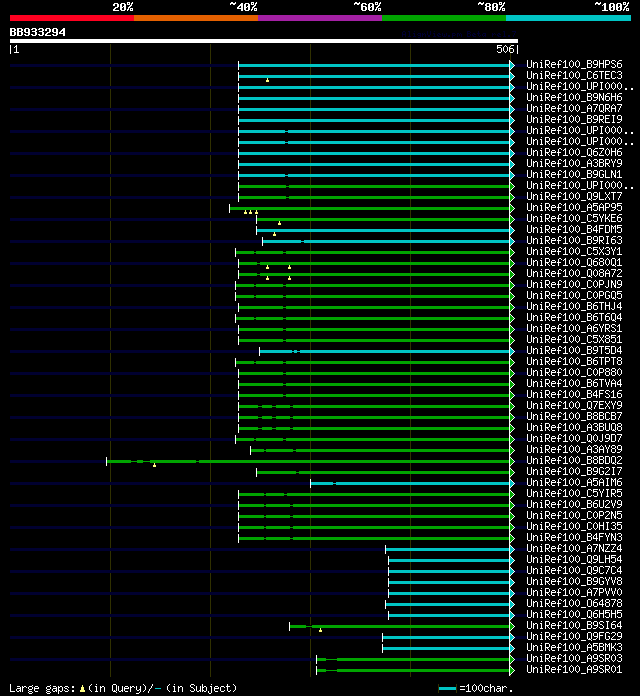Viewport: 640px width, 696px height.
Task: Click the UniRef100_B9GYV8 label
Action: [574, 581]
